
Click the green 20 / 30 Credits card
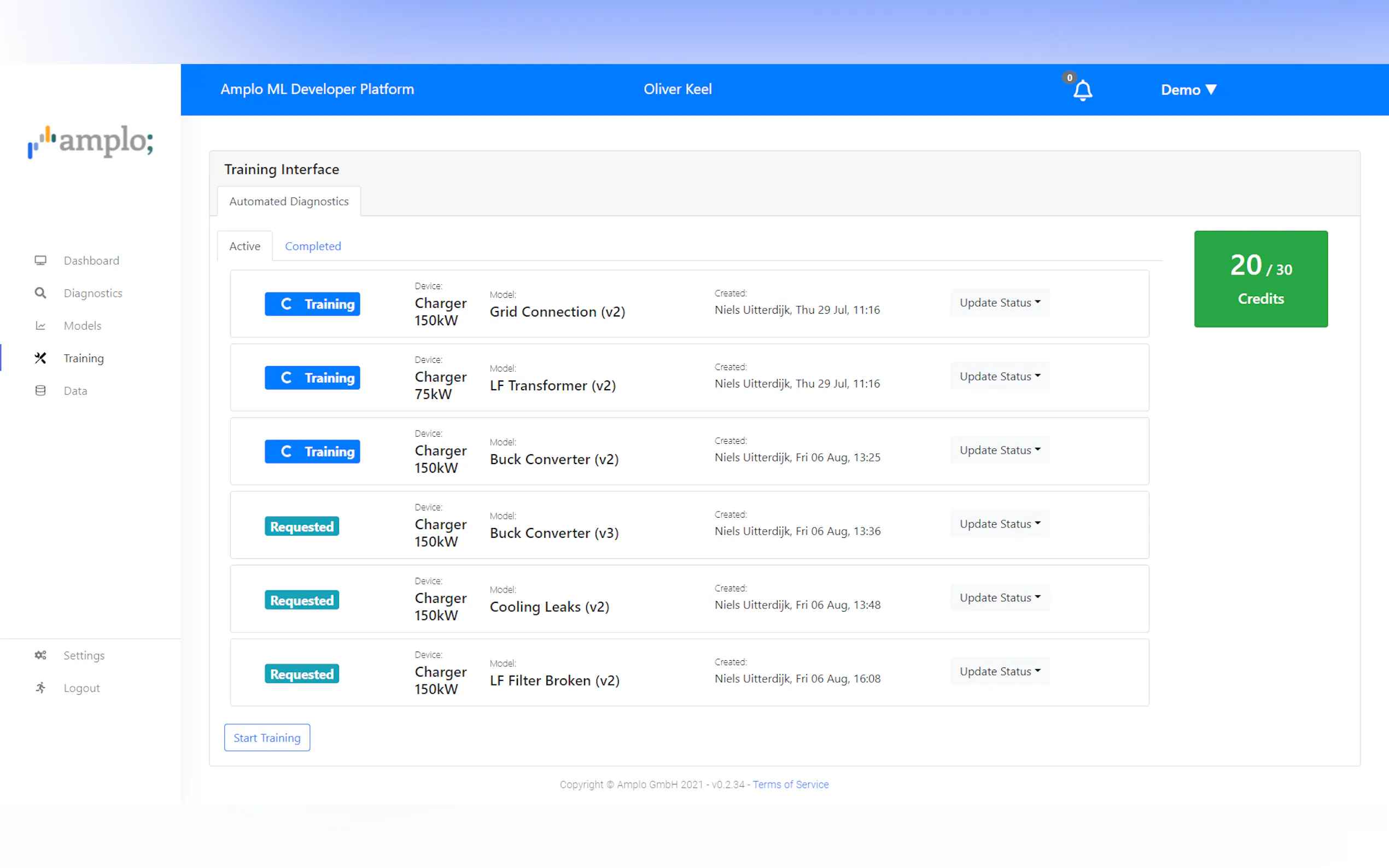point(1260,279)
